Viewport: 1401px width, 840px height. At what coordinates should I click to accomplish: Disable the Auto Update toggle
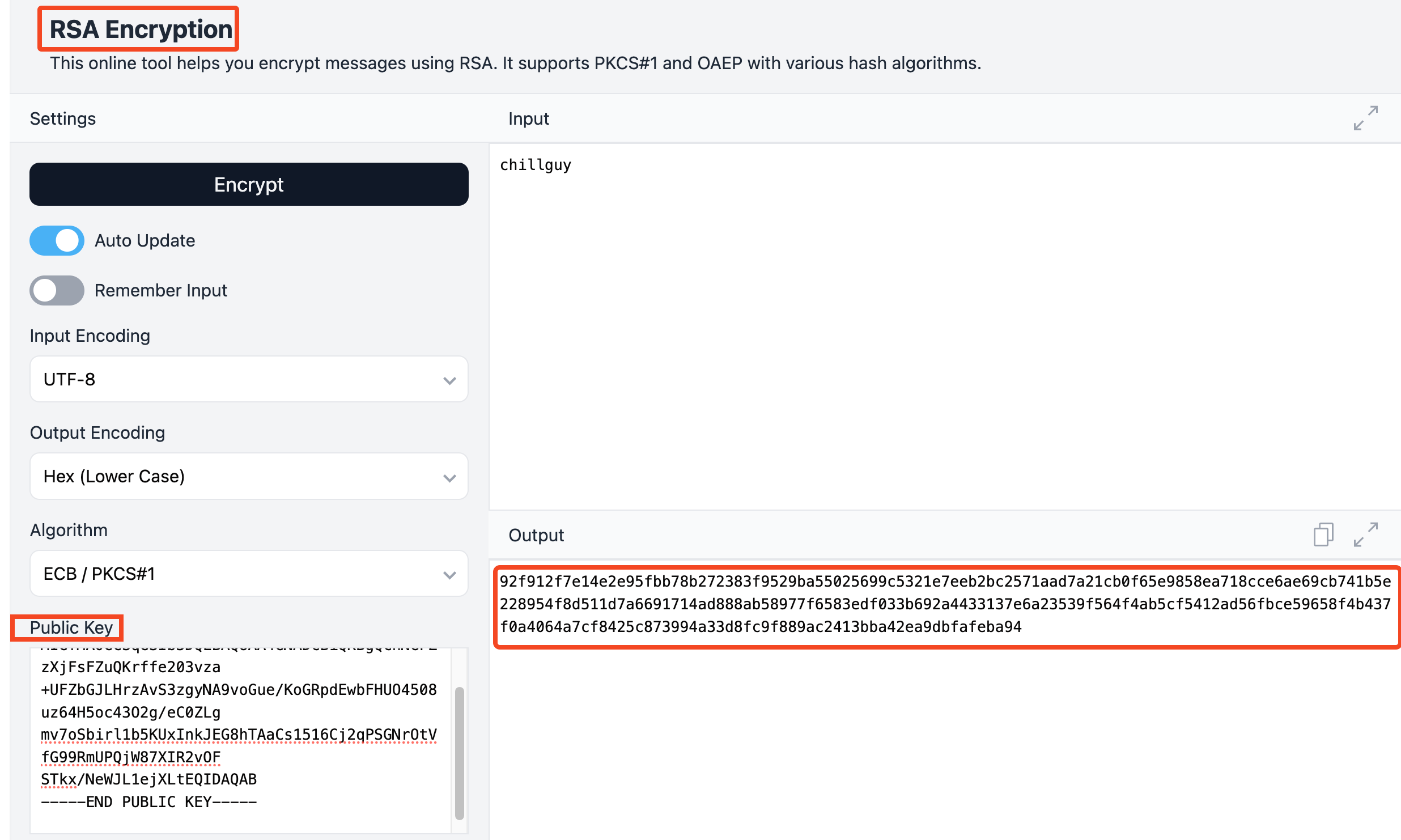point(57,241)
